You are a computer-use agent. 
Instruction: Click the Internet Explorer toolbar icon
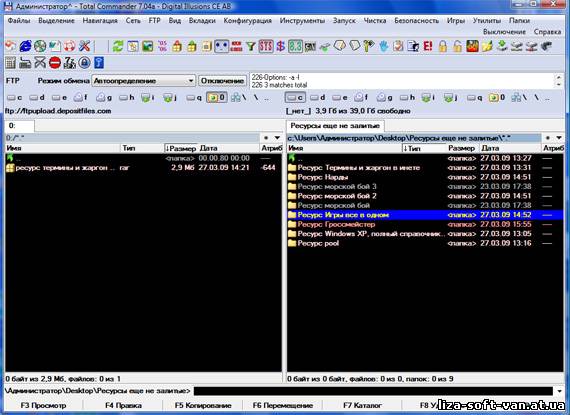25,47
